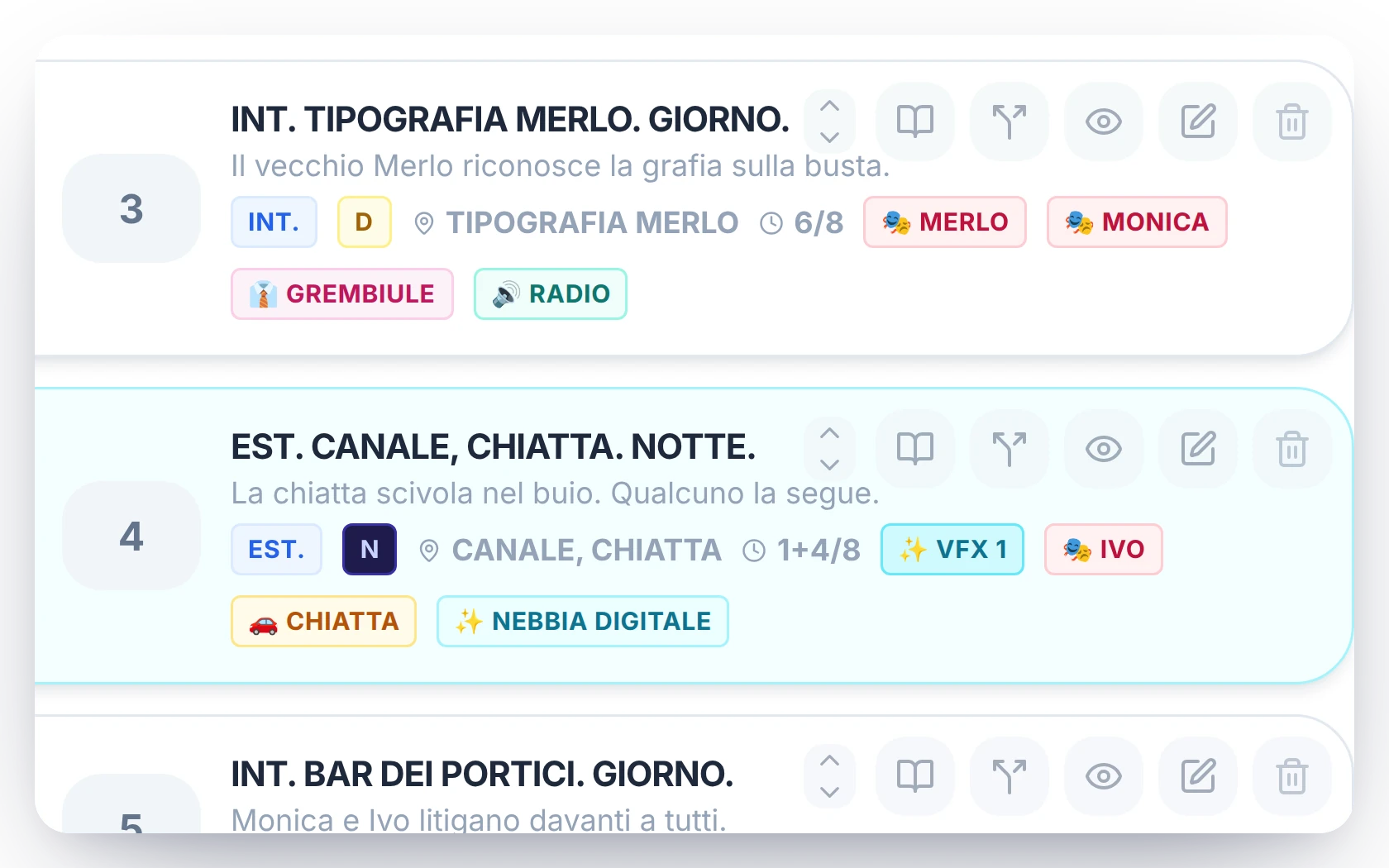Image resolution: width=1389 pixels, height=868 pixels.
Task: Move scene 3 using up-down chevrons
Action: (829, 122)
